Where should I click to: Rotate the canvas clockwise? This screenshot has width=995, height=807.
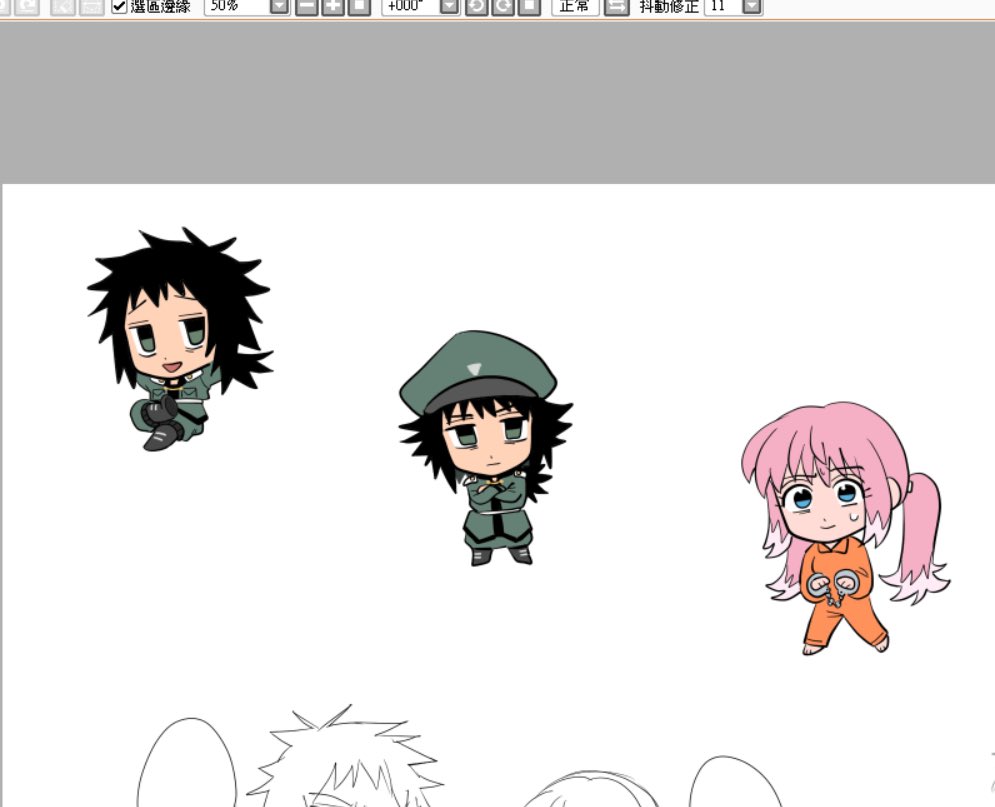point(503,6)
